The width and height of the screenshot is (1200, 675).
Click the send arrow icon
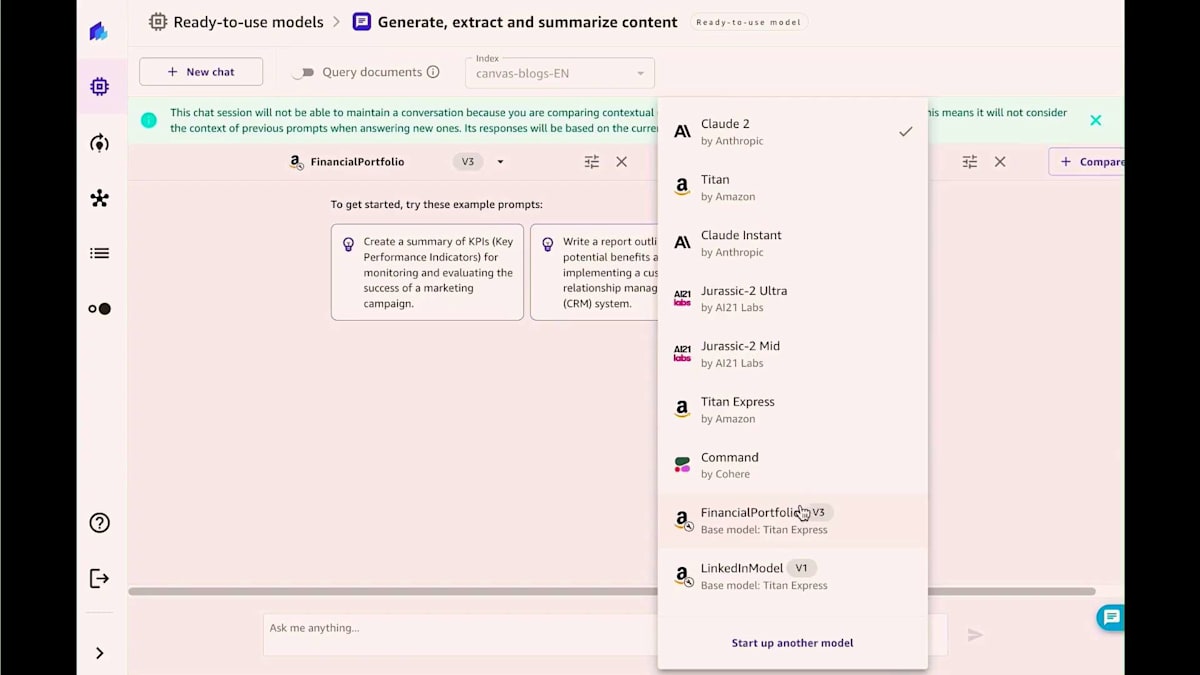tap(975, 635)
